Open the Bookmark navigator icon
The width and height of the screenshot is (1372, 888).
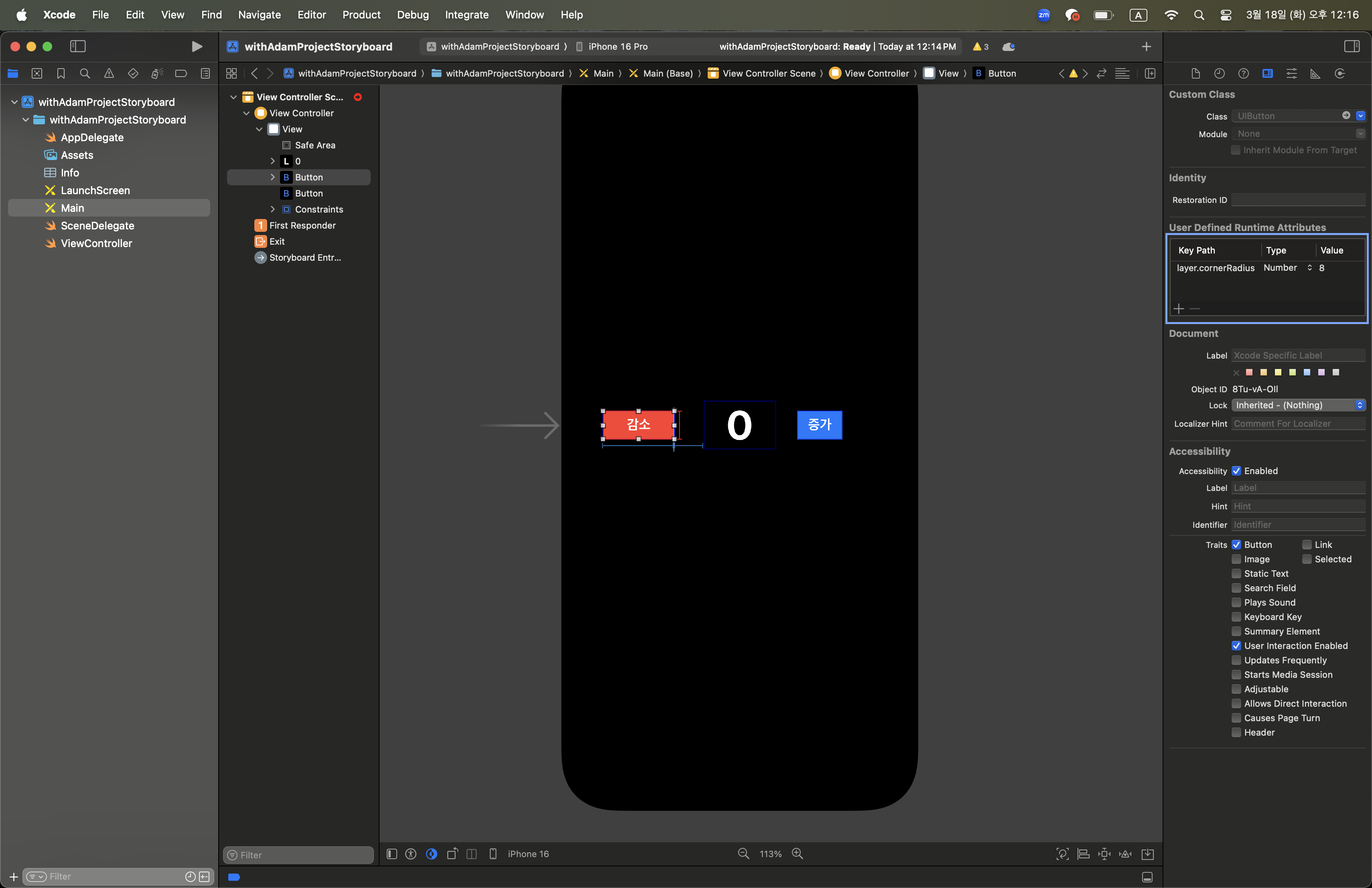61,73
